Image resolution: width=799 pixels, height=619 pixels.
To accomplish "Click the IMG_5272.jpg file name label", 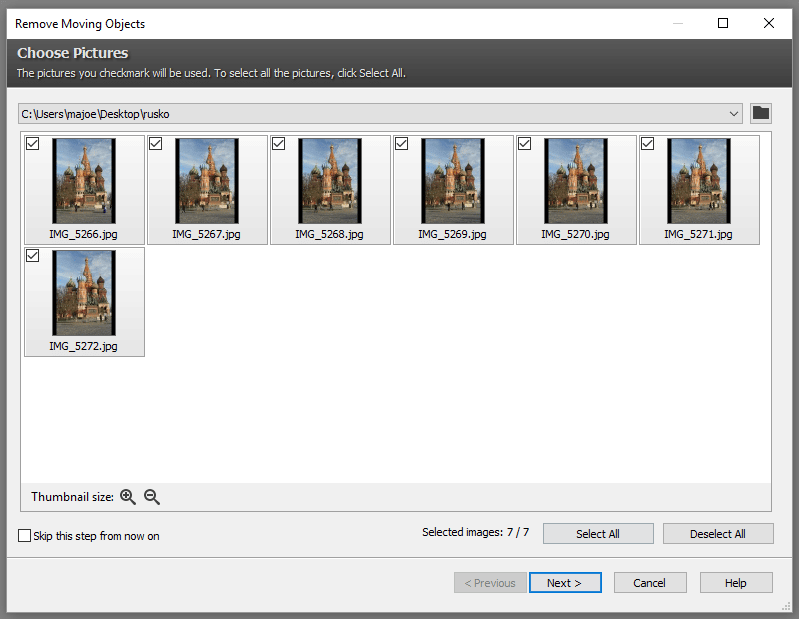I will coord(84,346).
